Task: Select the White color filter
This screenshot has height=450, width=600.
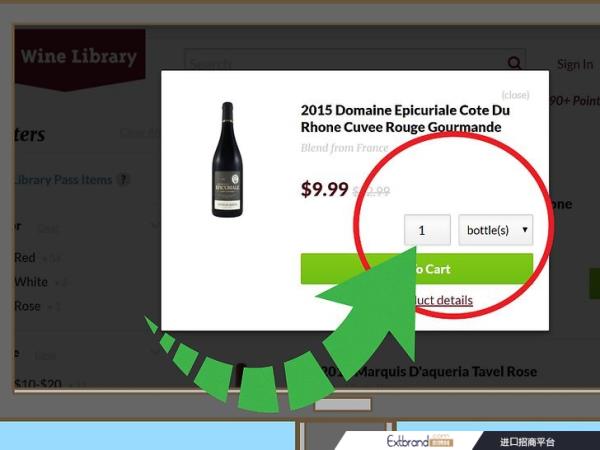Action: pyautogui.click(x=31, y=282)
